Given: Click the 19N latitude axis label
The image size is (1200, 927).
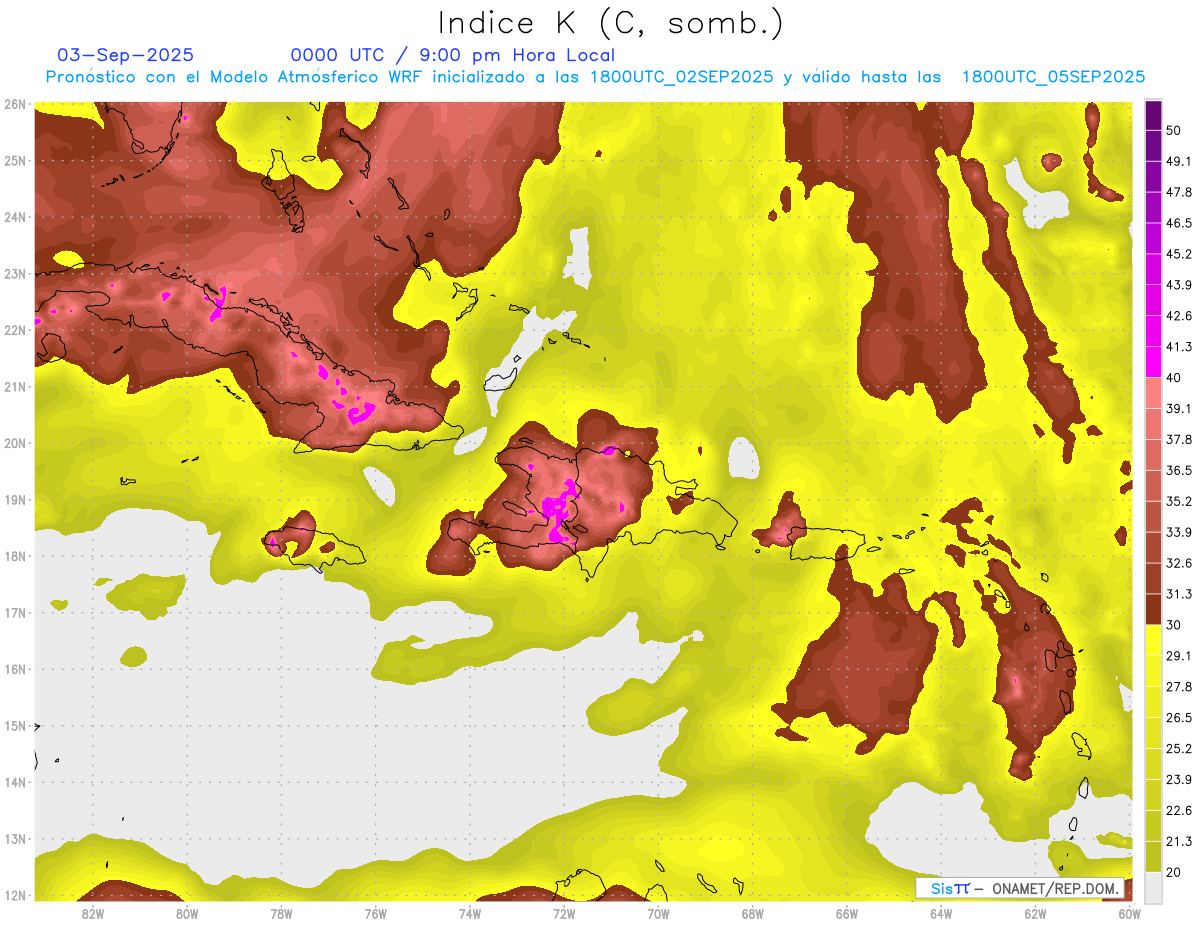Looking at the screenshot, I should tap(15, 500).
